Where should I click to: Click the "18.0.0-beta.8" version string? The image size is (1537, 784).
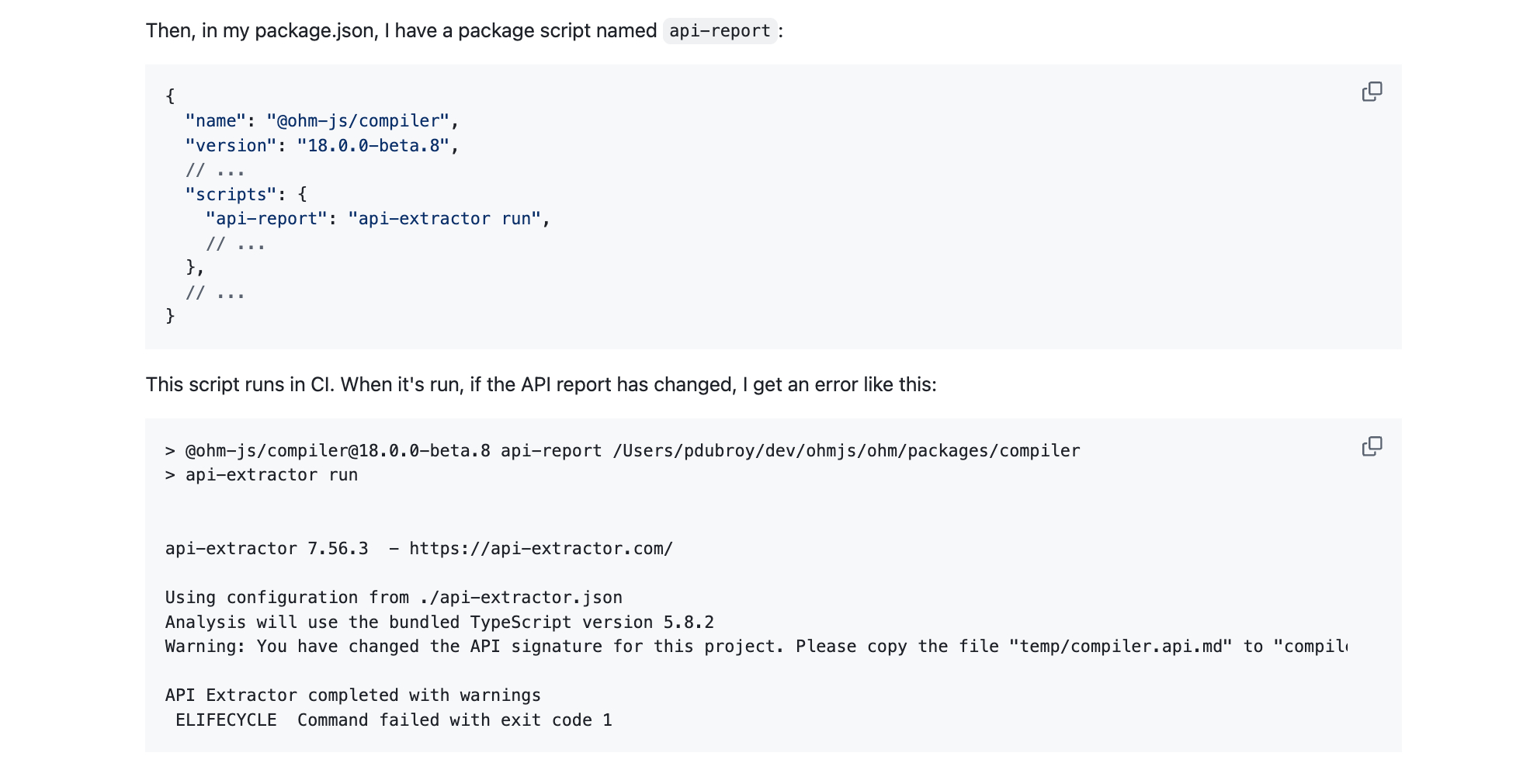373,146
